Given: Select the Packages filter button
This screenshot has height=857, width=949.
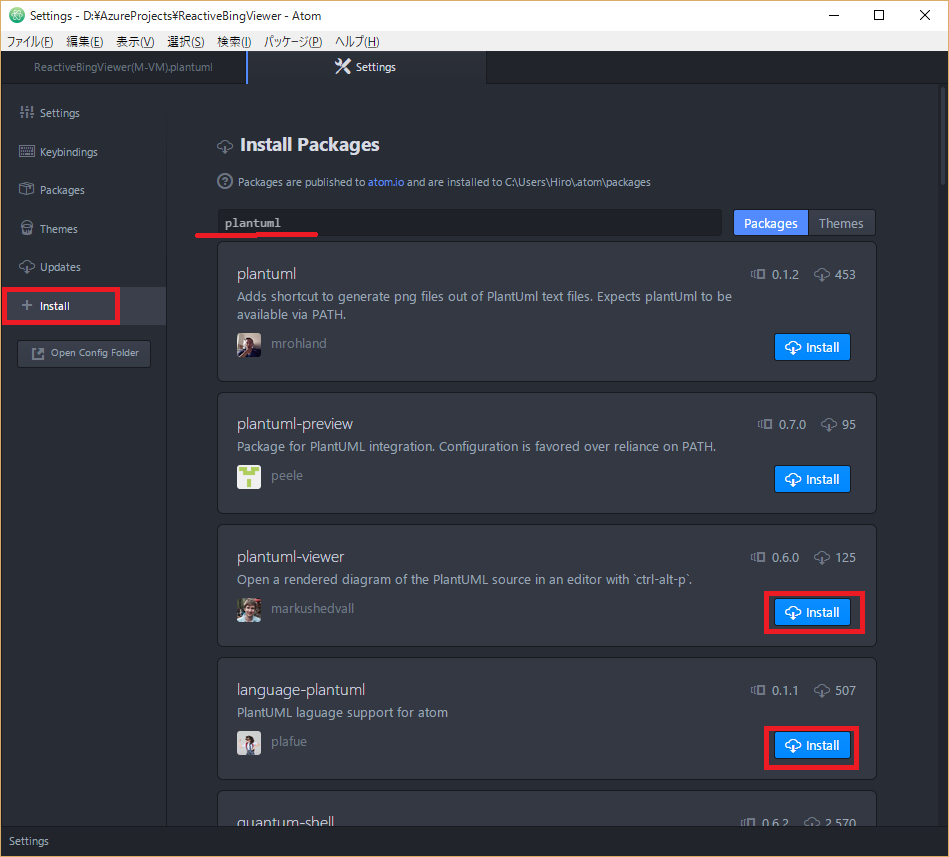Looking at the screenshot, I should tap(770, 223).
